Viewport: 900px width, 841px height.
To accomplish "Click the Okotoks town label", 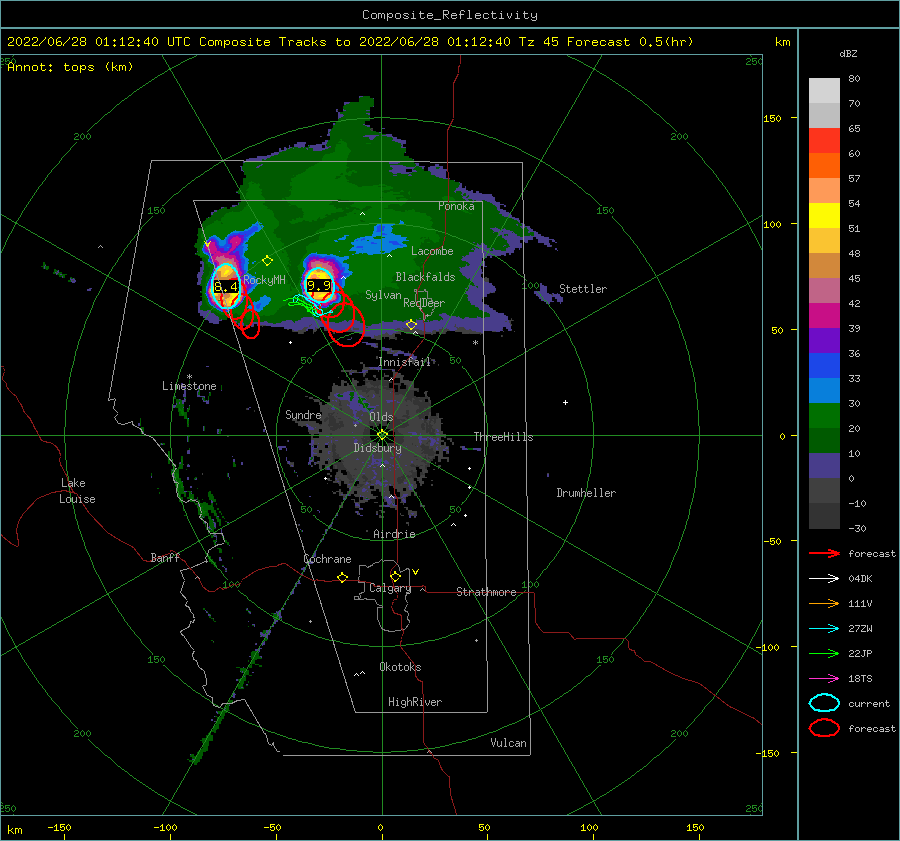I will [x=400, y=667].
